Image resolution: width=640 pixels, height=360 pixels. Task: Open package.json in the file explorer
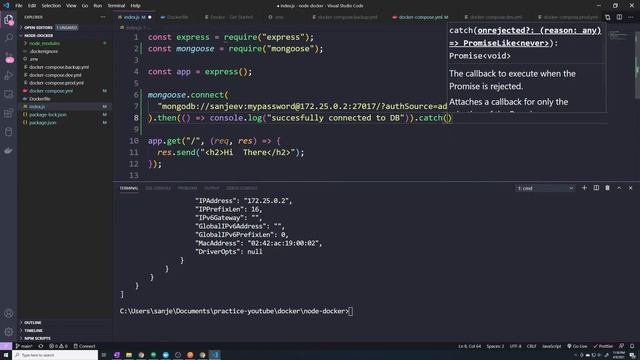click(x=42, y=122)
